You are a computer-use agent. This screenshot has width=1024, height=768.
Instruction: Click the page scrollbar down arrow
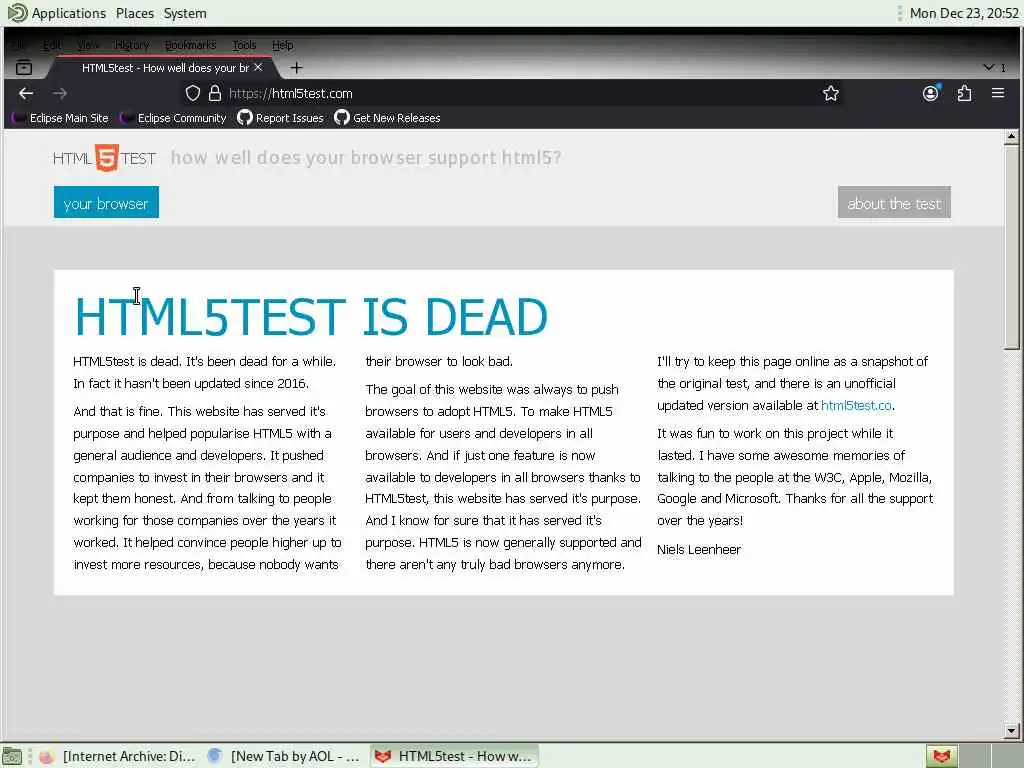pyautogui.click(x=1012, y=731)
